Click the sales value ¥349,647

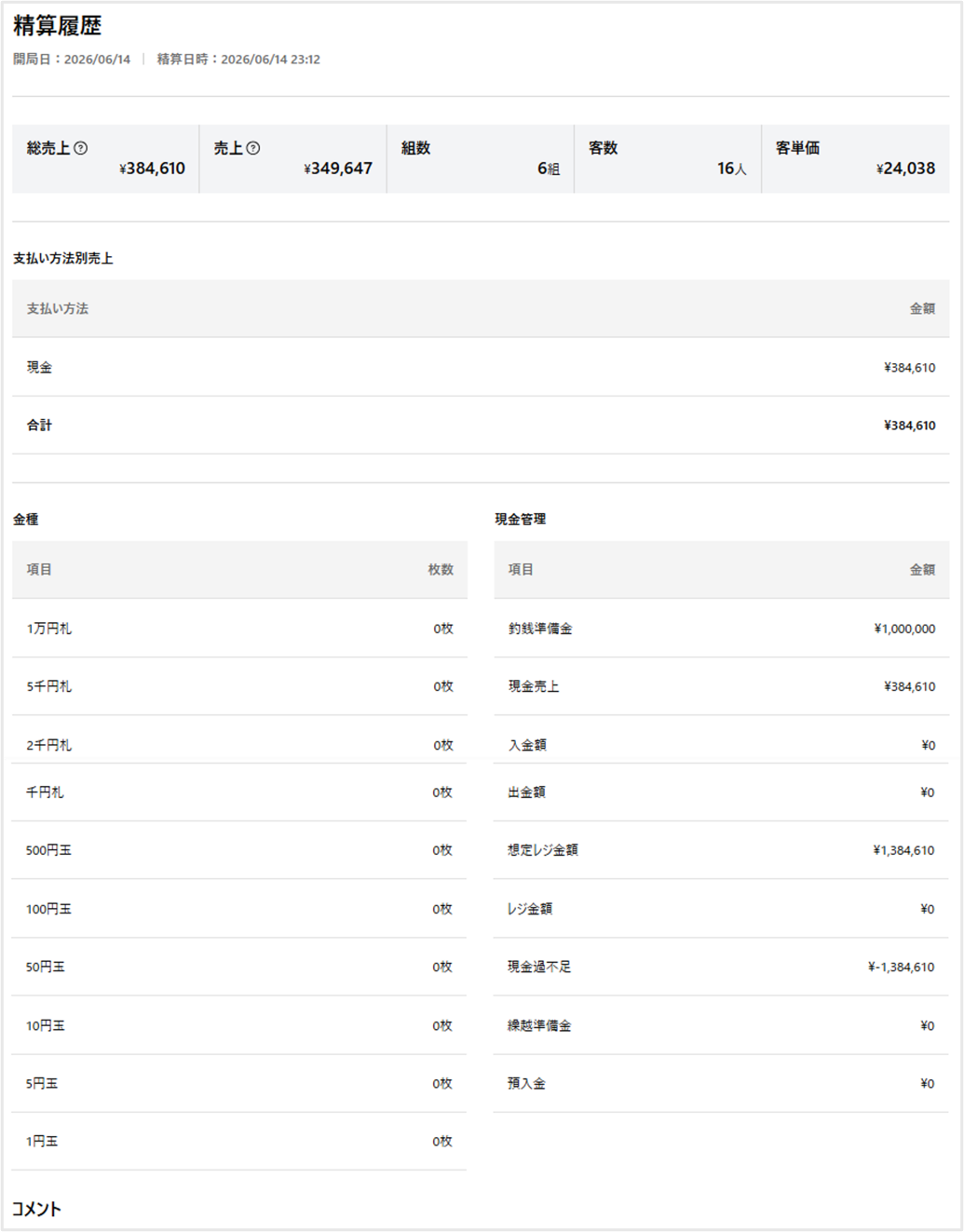point(338,169)
